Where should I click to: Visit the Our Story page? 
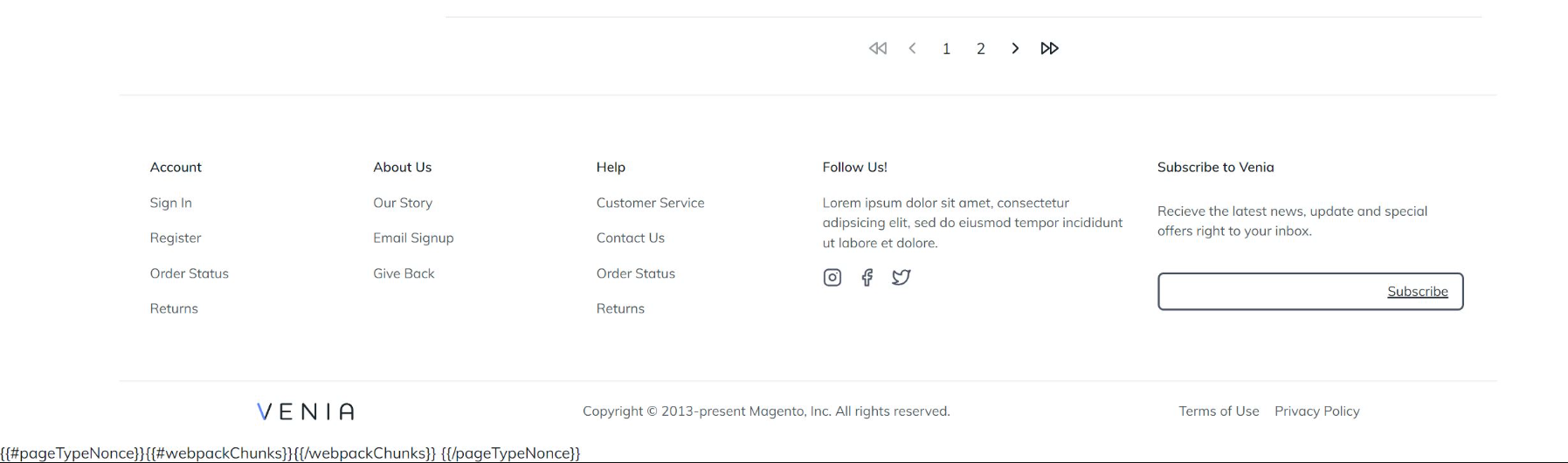(403, 203)
